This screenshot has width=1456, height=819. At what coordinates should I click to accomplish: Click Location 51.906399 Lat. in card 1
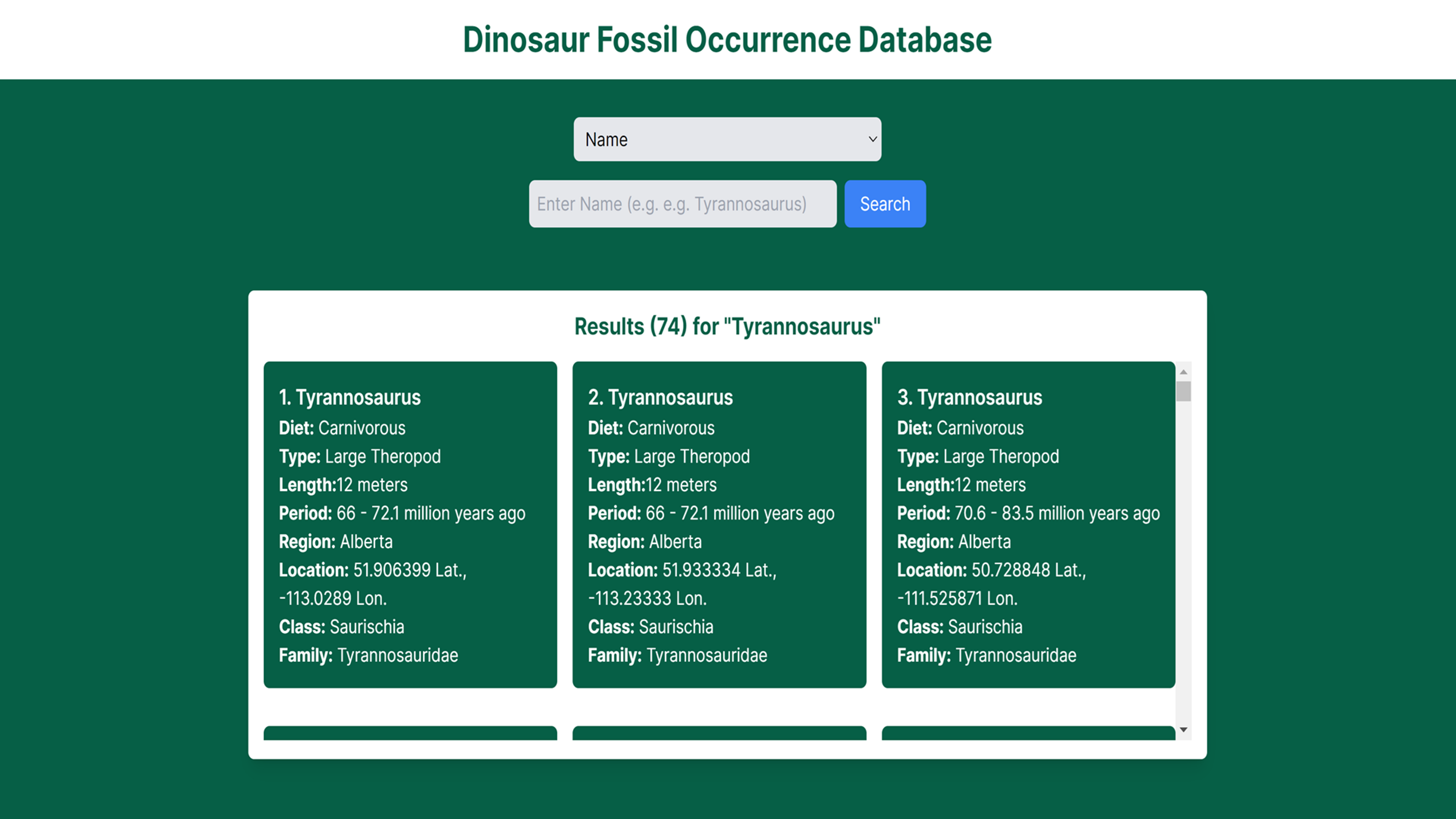(372, 570)
